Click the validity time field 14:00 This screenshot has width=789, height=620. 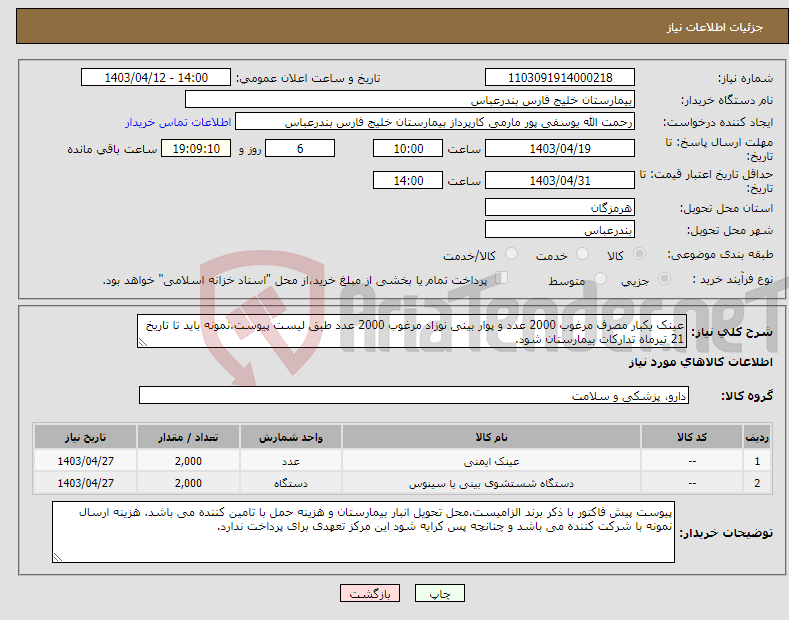tap(408, 180)
